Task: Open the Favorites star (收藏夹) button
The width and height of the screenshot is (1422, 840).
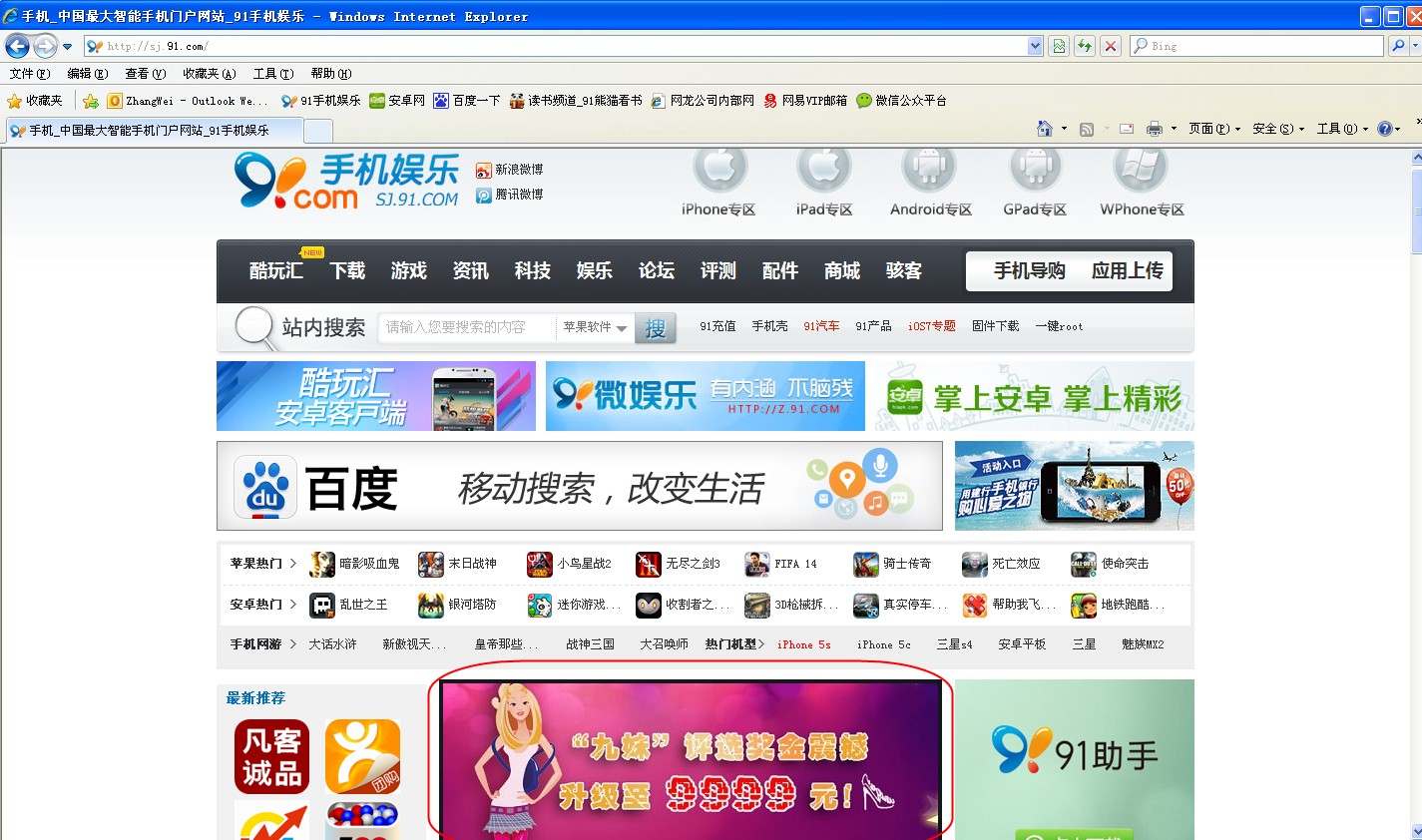Action: tap(35, 101)
